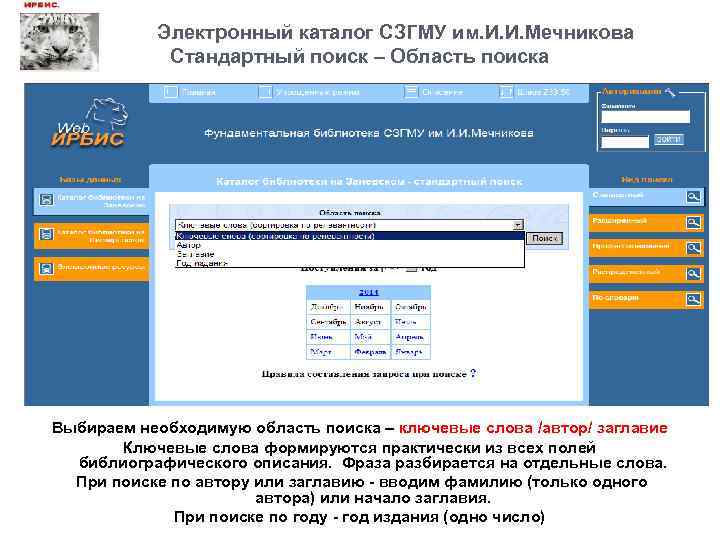The height and width of the screenshot is (540, 720).
Task: Click database icon for Каталог на Заневском
Action: [x=46, y=200]
